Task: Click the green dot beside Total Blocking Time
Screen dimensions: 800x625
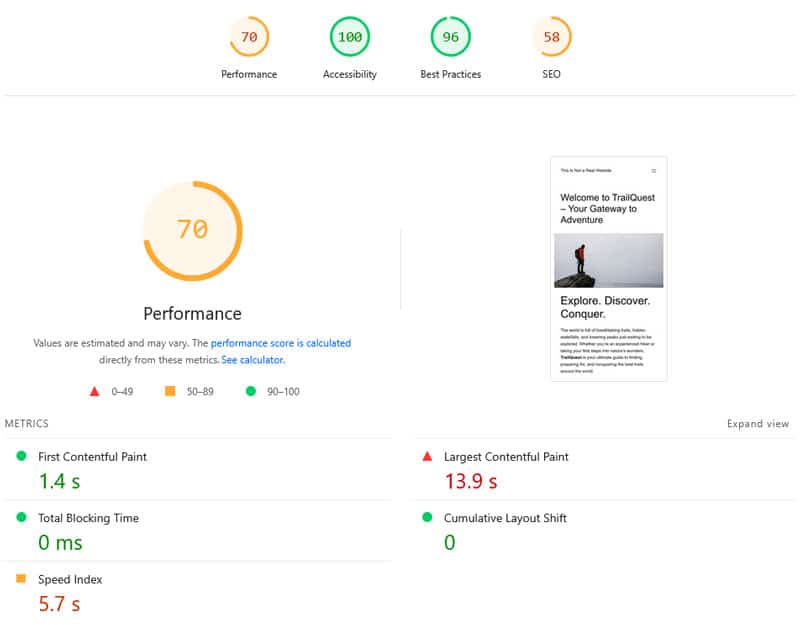Action: point(21,517)
